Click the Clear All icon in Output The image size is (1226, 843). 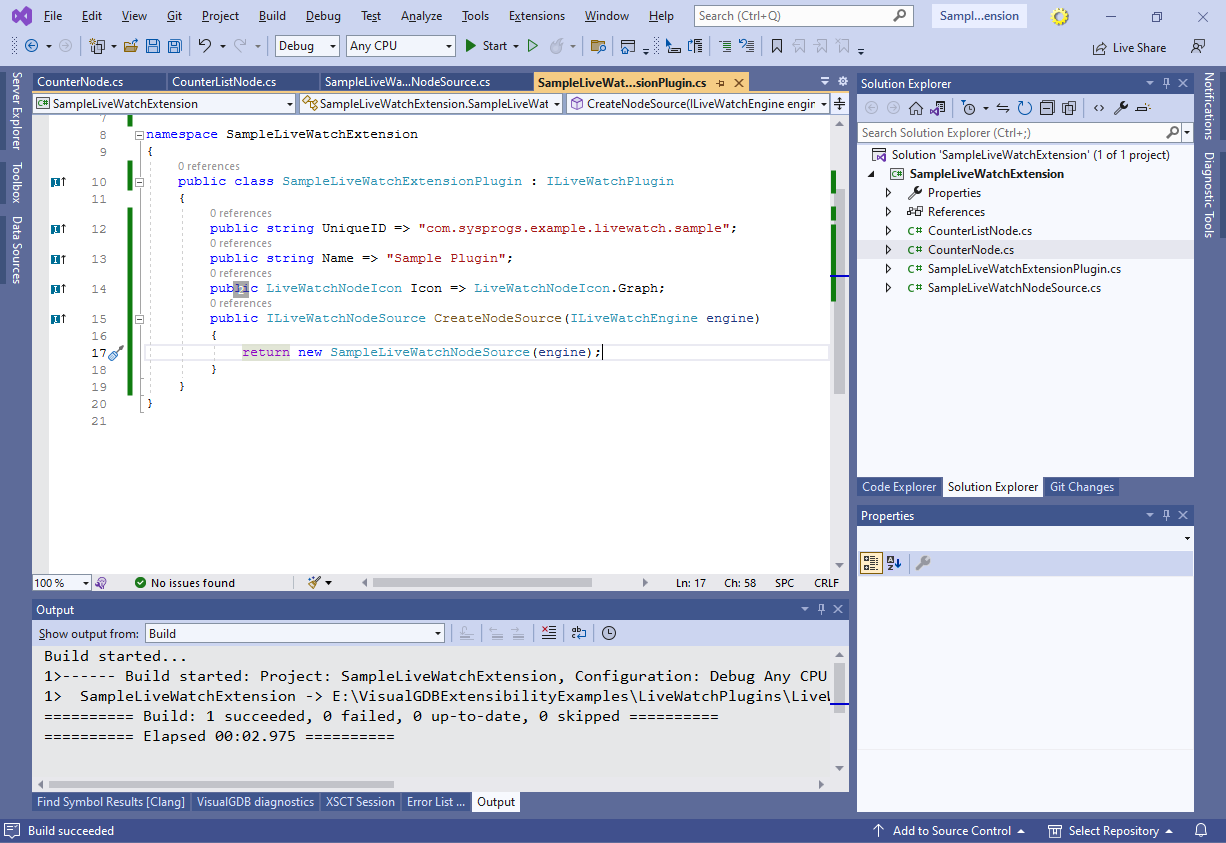(x=548, y=633)
